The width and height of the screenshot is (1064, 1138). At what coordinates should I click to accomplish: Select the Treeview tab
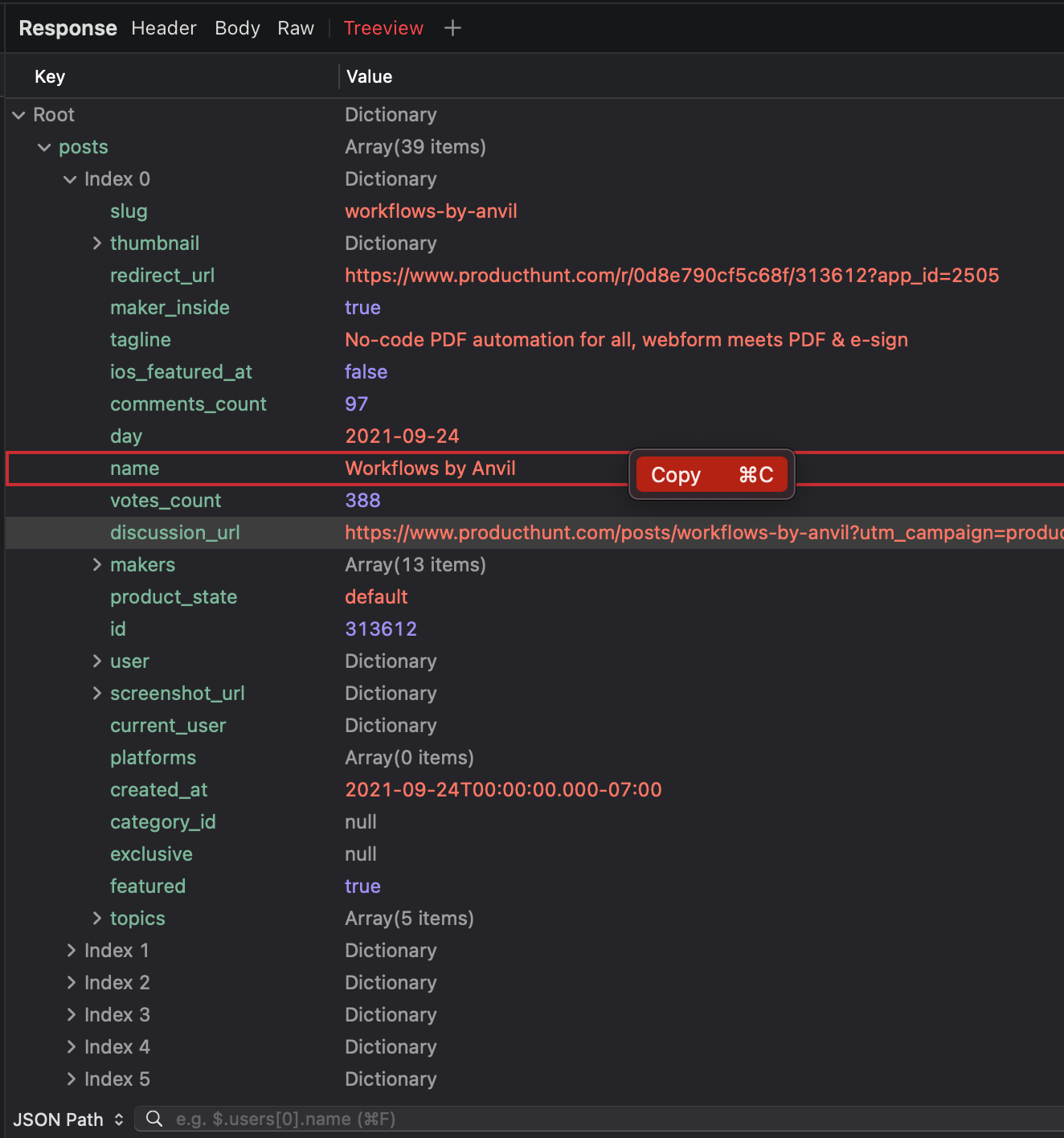point(383,28)
